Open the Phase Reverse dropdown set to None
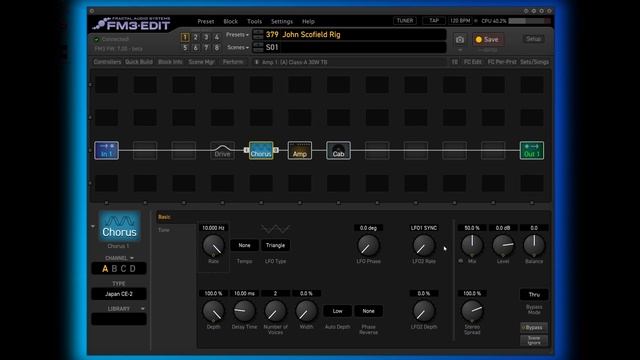The width and height of the screenshot is (640, 360). click(x=368, y=311)
